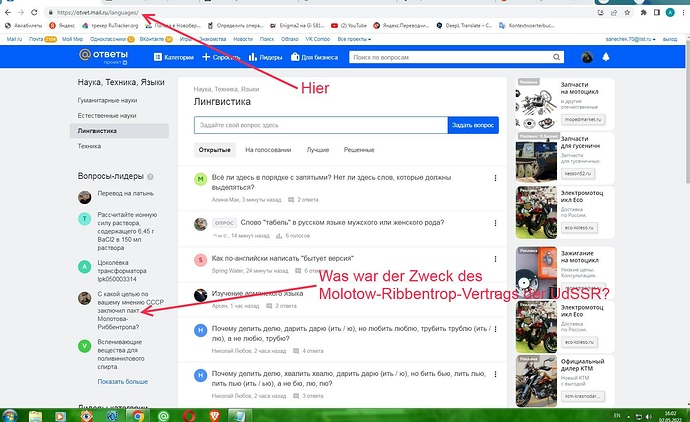Image resolution: width=690 pixels, height=422 pixels.
Task: Open the question Перевод на латынь
Action: (x=126, y=194)
